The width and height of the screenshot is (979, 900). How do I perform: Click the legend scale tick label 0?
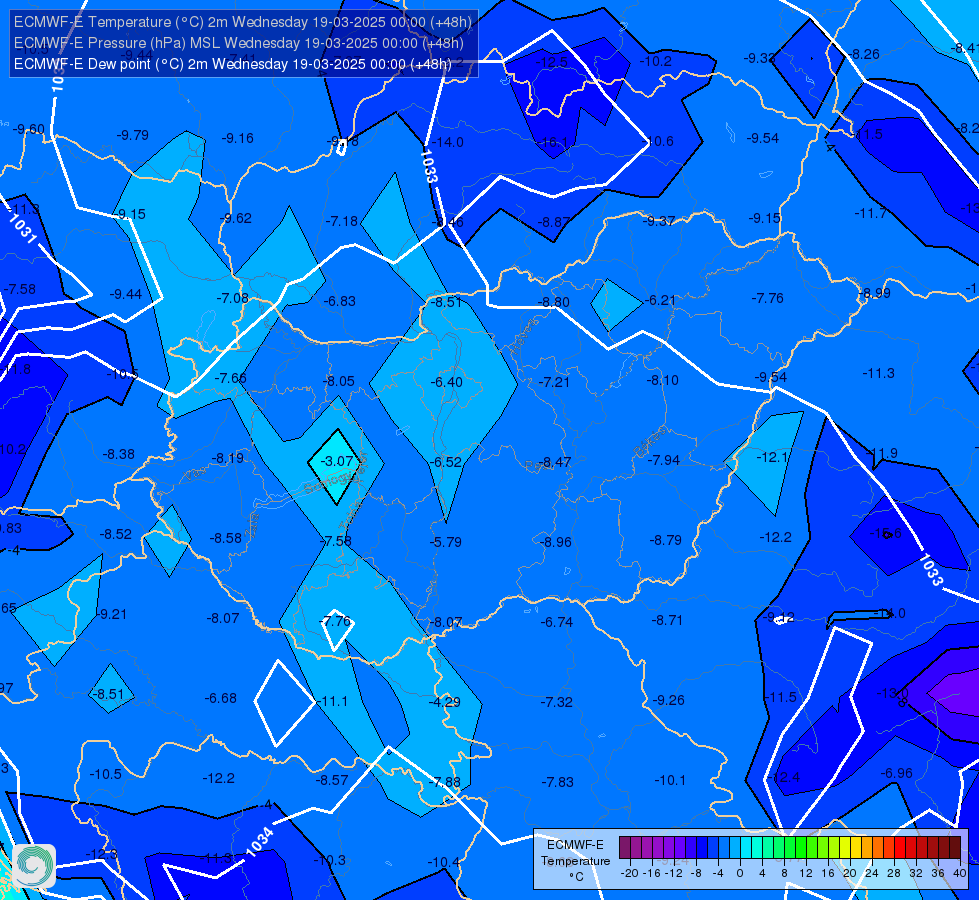coord(740,873)
